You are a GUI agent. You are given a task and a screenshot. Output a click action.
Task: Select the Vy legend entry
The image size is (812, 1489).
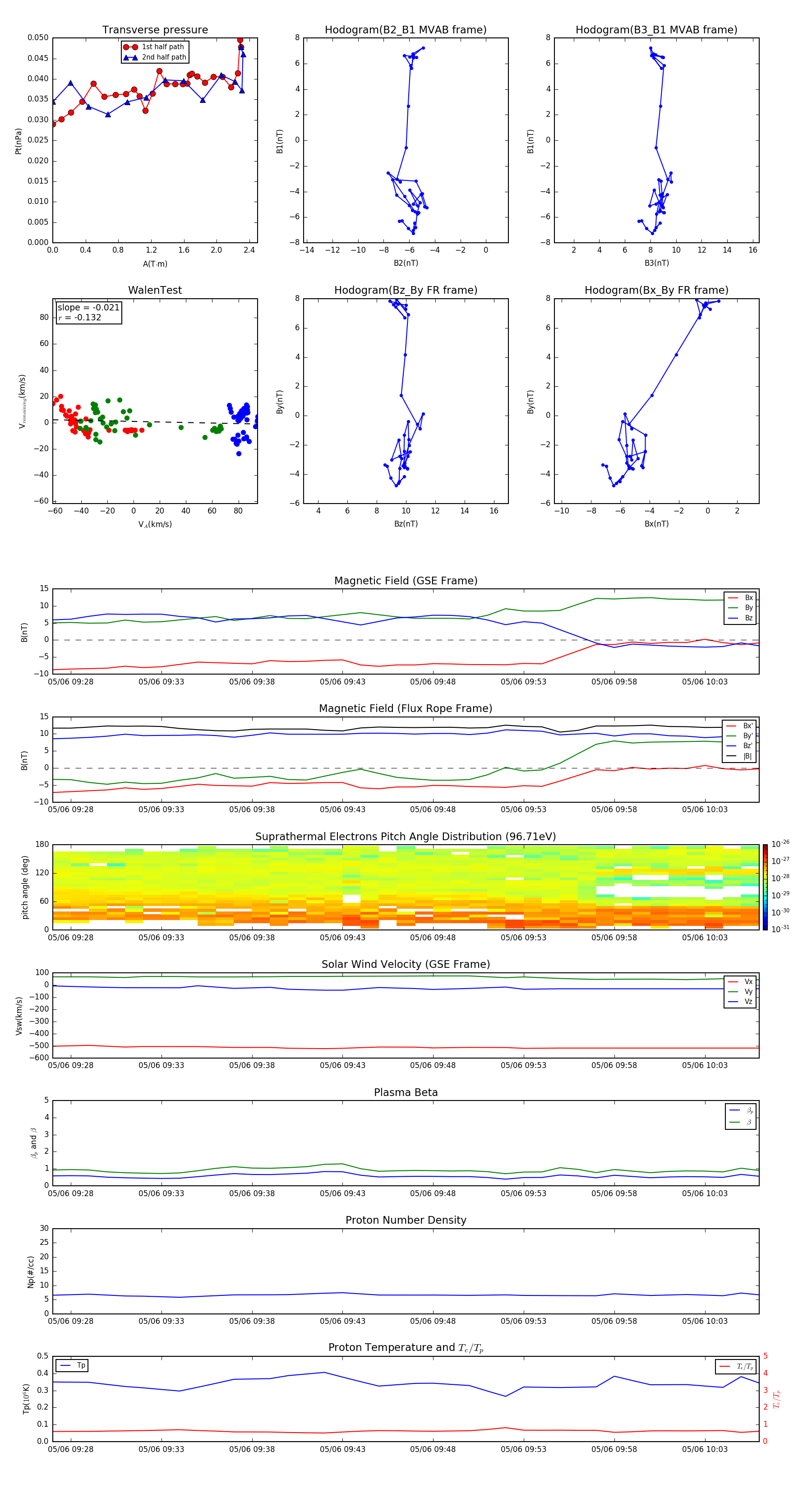(x=740, y=991)
